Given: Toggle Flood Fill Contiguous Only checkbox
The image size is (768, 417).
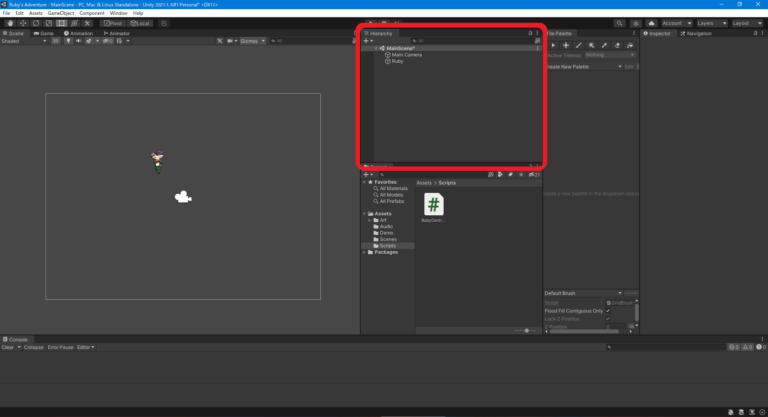Looking at the screenshot, I should tap(608, 310).
